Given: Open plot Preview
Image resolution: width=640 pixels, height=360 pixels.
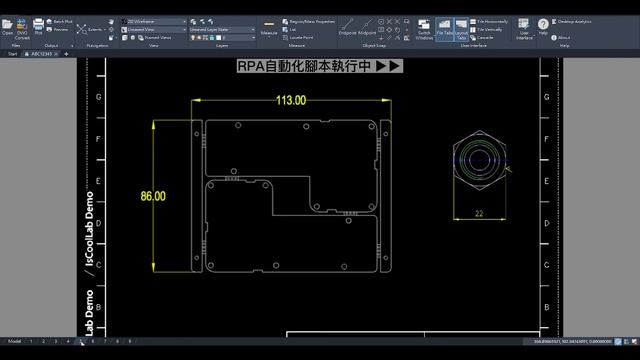Looking at the screenshot, I should pos(58,29).
